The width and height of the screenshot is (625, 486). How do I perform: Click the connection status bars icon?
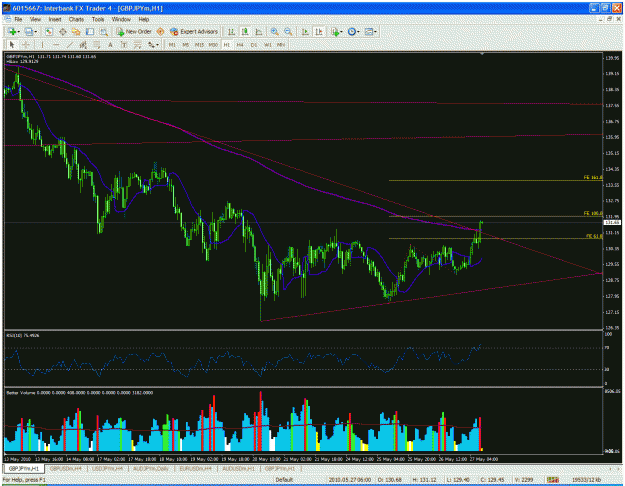pyautogui.click(x=552, y=480)
